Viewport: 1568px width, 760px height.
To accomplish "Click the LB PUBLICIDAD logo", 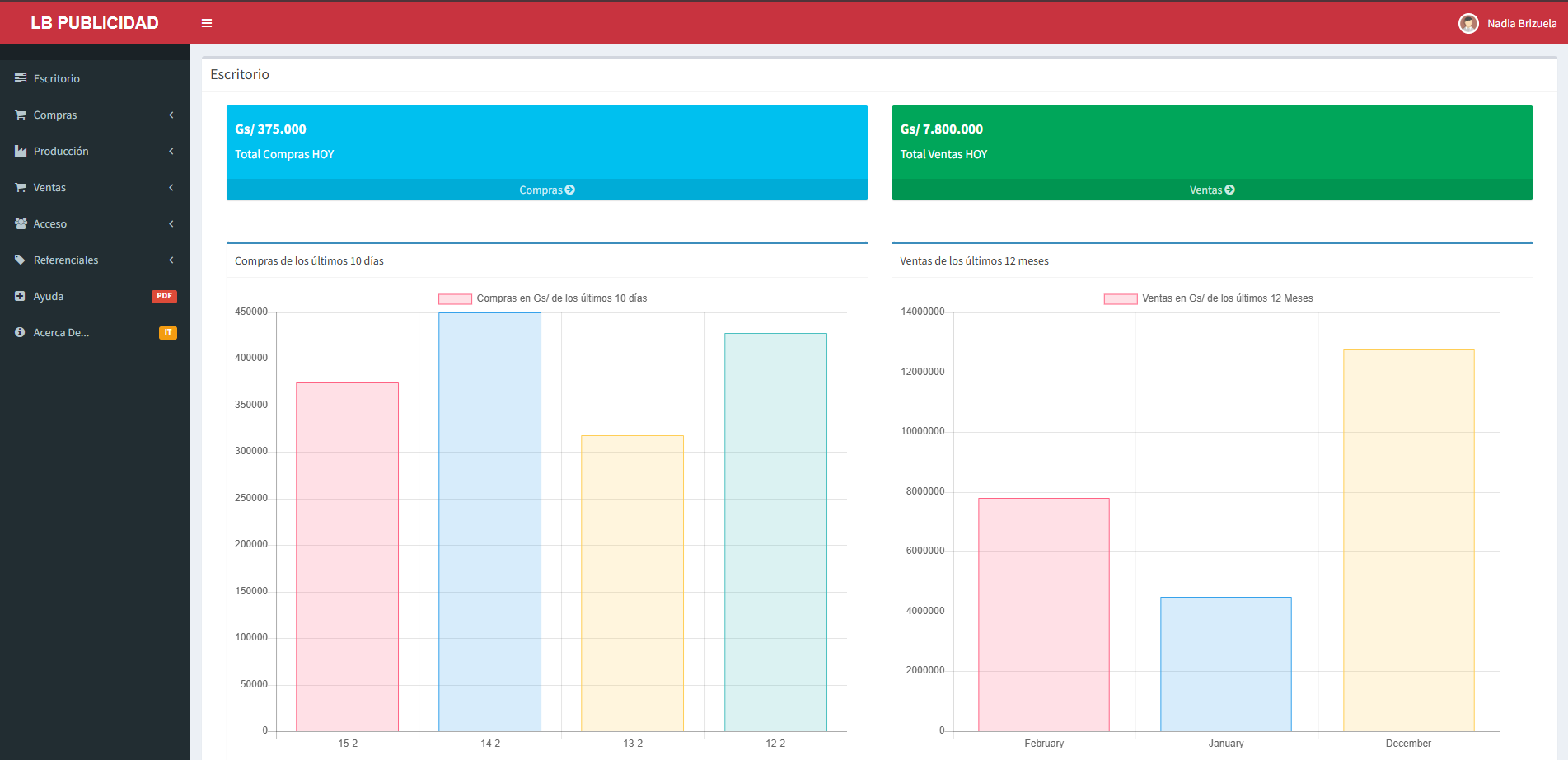I will coord(95,23).
